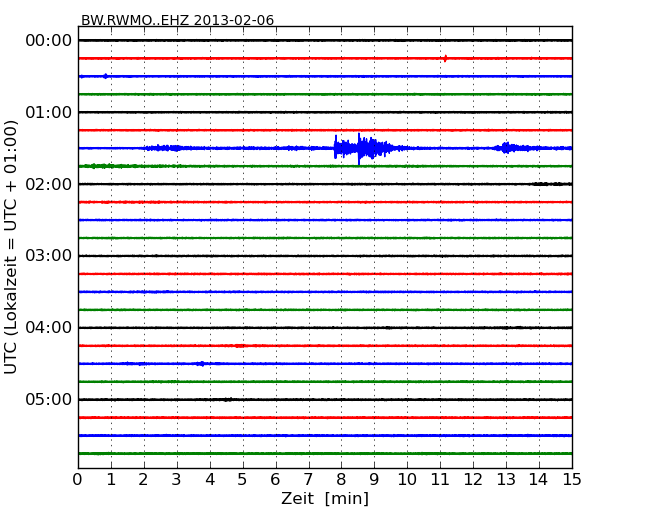The image size is (650, 520).
Task: Click the plot title BW.RWMO..EHZ 2013-02-06
Action: [x=177, y=20]
